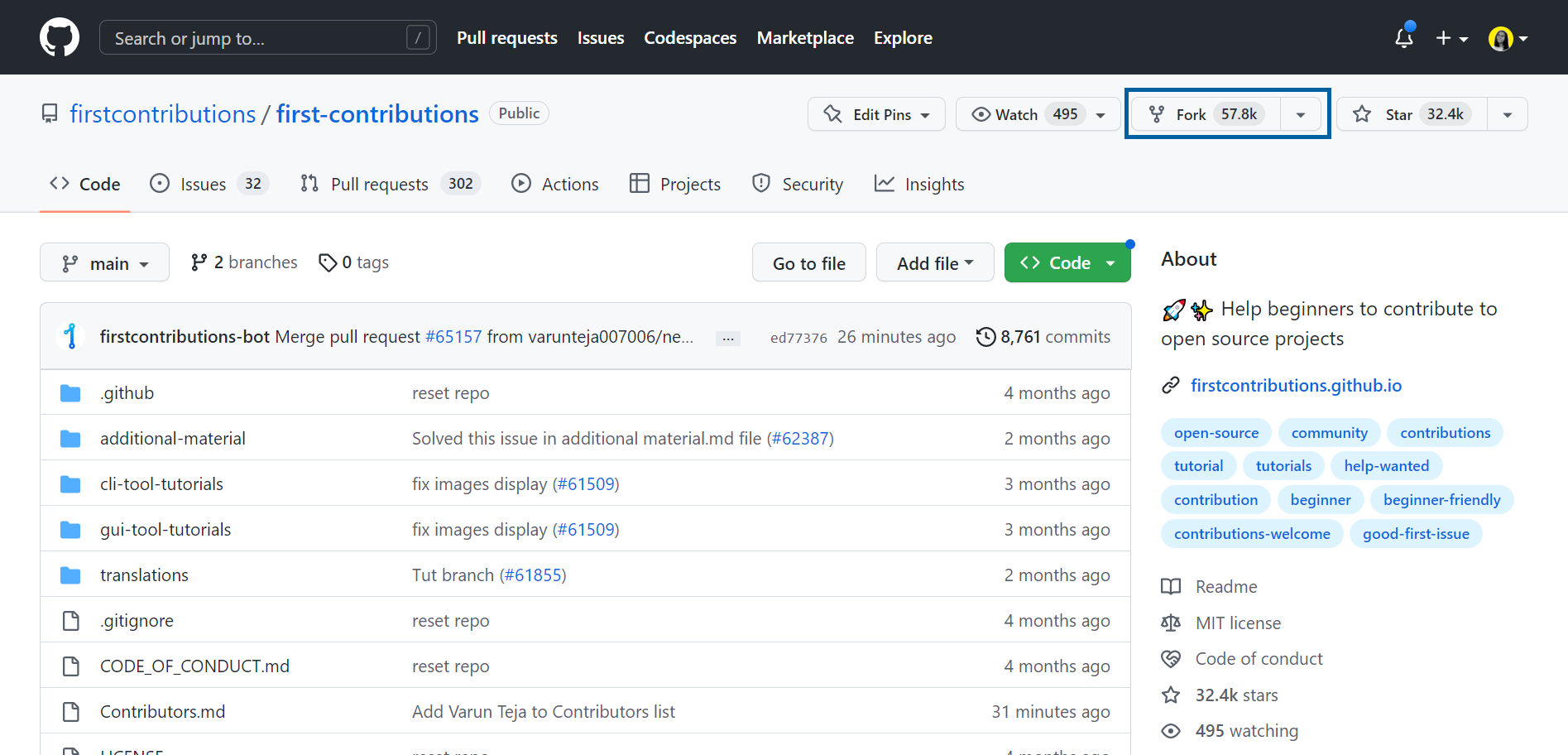Image resolution: width=1568 pixels, height=755 pixels.
Task: Expand the Watch options caret
Action: [1101, 114]
